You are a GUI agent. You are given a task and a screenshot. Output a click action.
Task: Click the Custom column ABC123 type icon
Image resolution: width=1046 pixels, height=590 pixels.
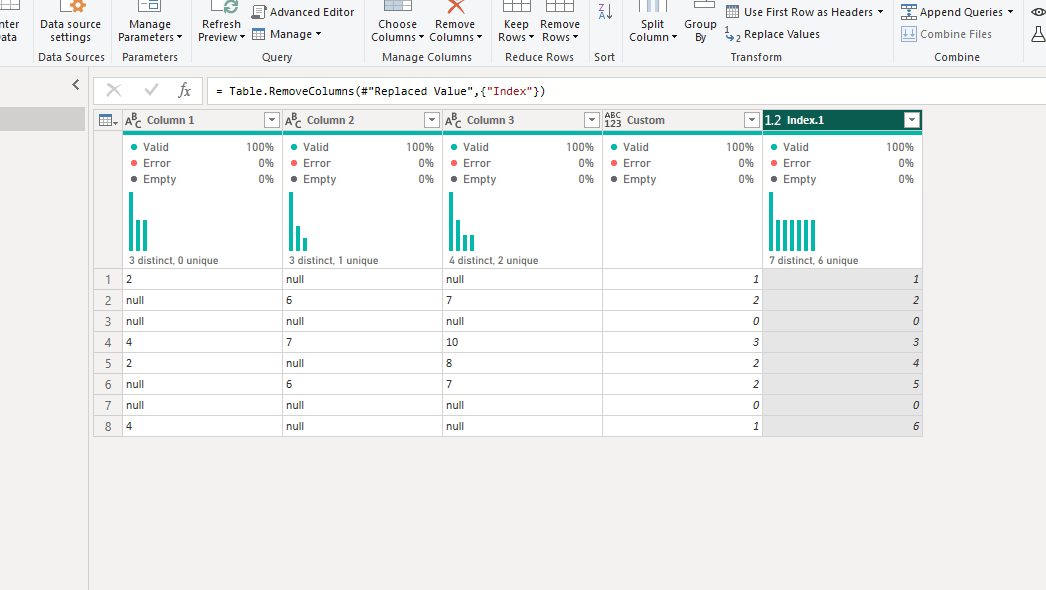pos(613,120)
